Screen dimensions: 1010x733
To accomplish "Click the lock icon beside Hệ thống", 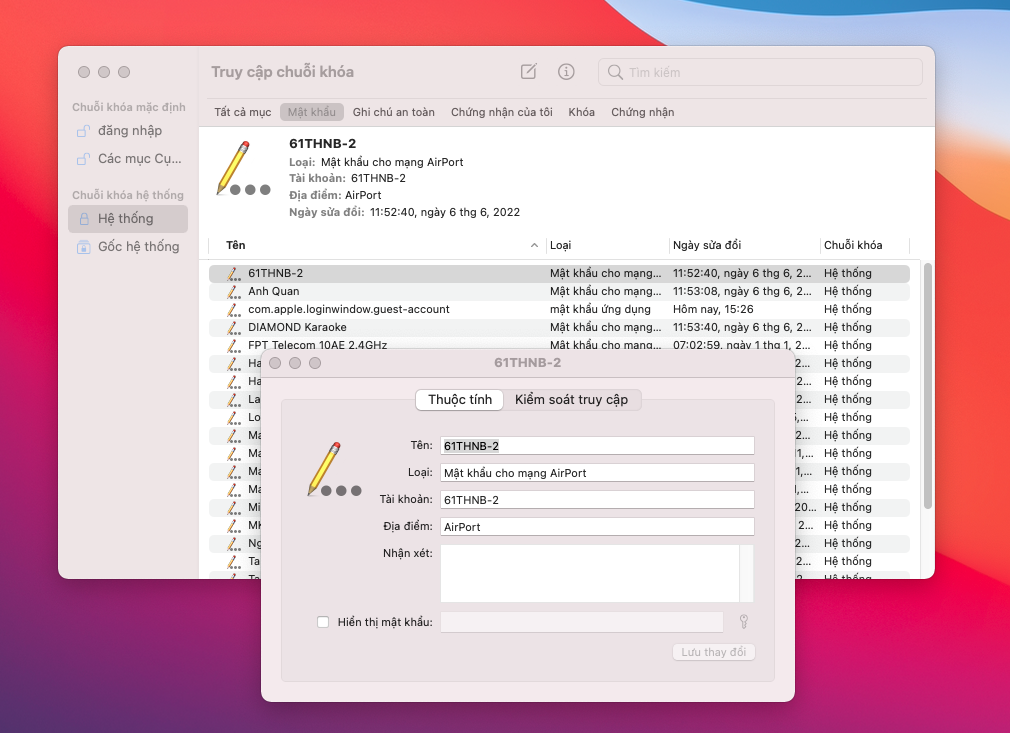I will [84, 219].
